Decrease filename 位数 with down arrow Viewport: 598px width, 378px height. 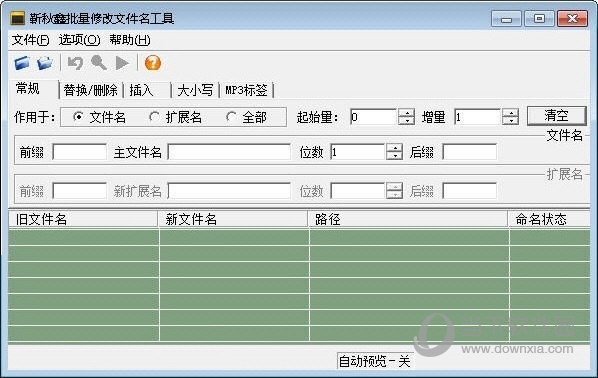[394, 156]
